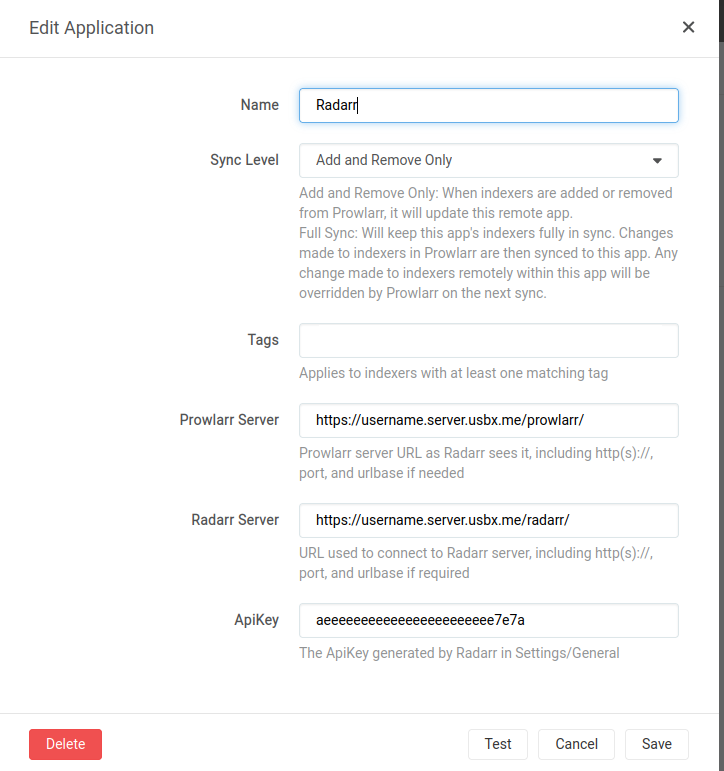Click the Sync Level dropdown arrow
This screenshot has height=771, width=724.
click(x=657, y=161)
